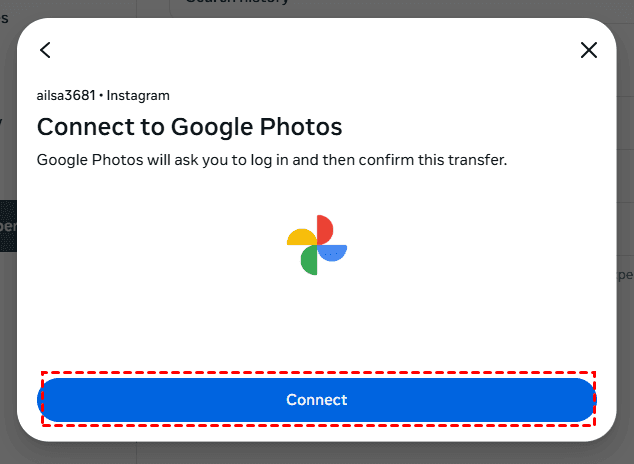Close the Connect to Google Photos dialog
The image size is (634, 464).
point(589,50)
